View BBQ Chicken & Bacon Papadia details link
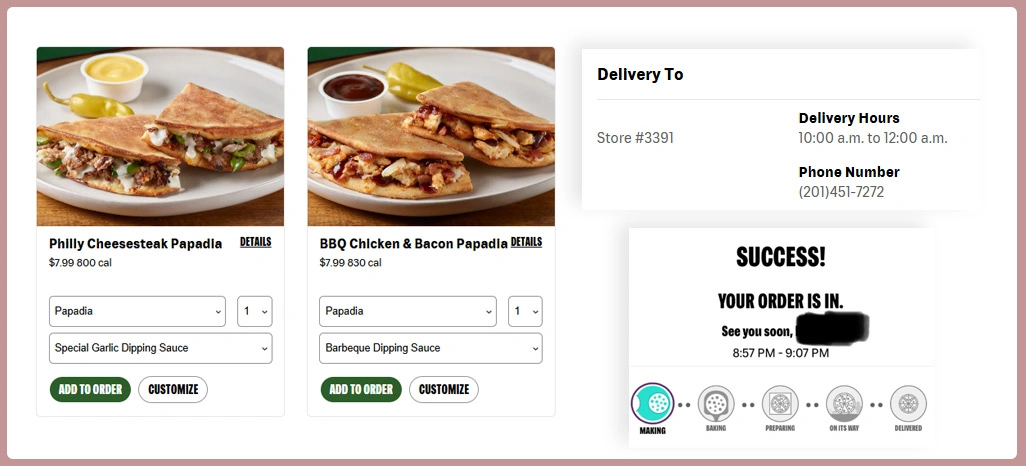 point(526,242)
